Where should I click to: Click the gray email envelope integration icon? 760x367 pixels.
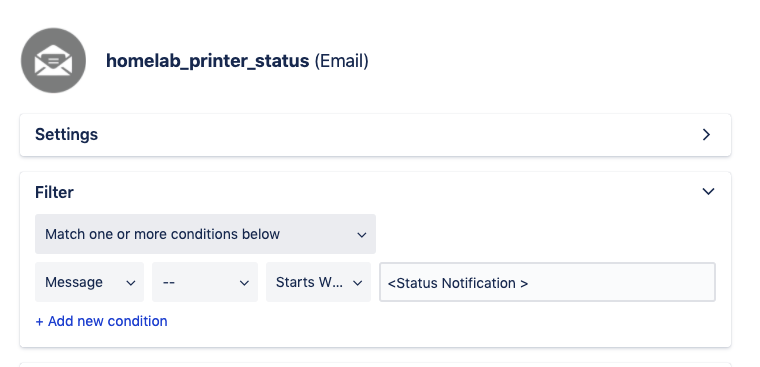click(53, 61)
